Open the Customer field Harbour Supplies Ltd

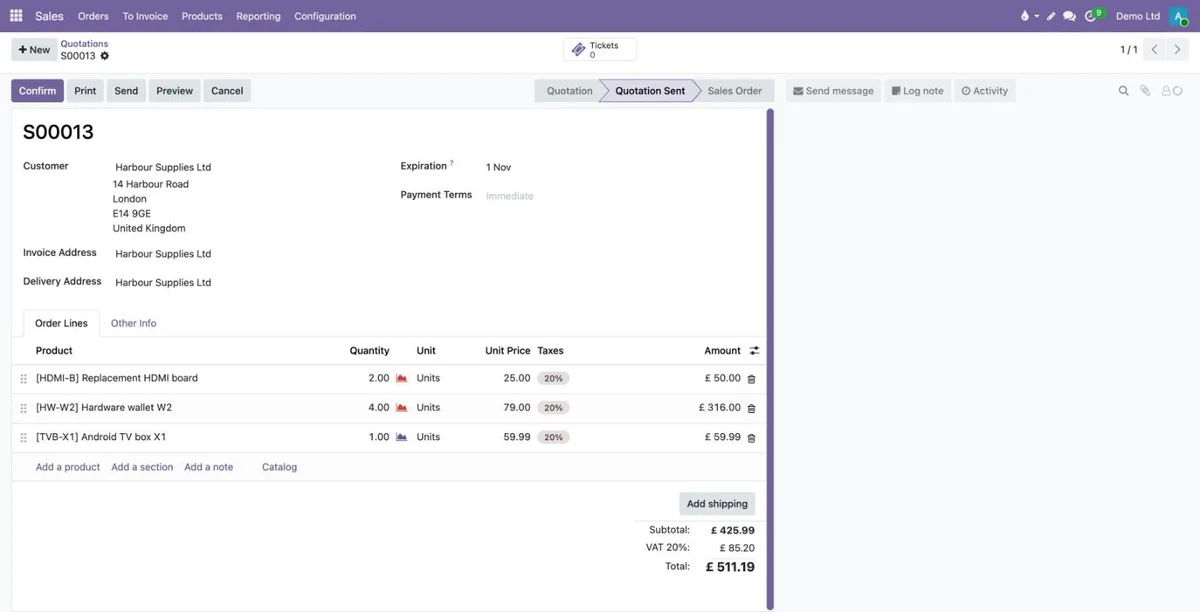[x=163, y=167]
